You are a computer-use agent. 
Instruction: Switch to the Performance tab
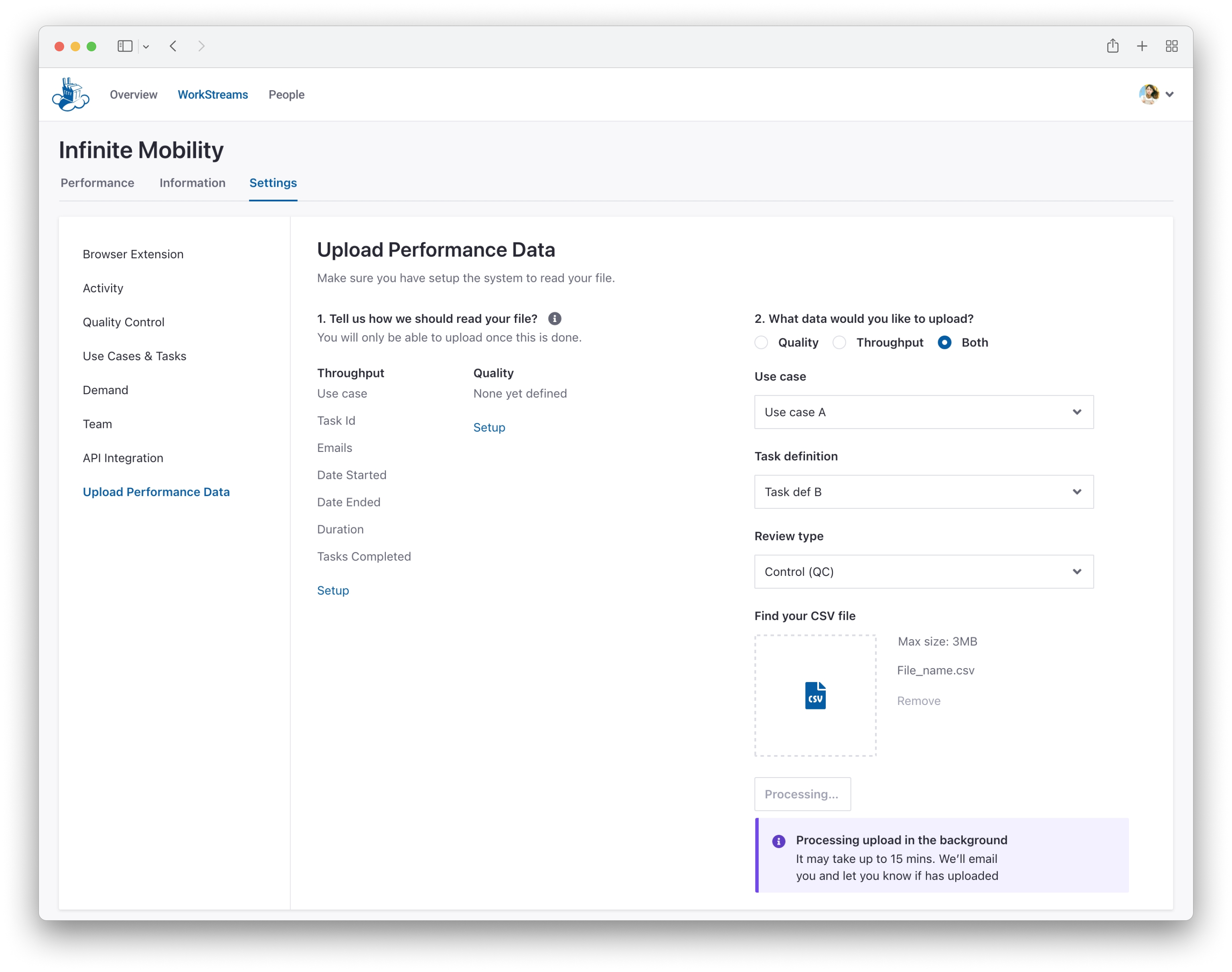tap(97, 183)
